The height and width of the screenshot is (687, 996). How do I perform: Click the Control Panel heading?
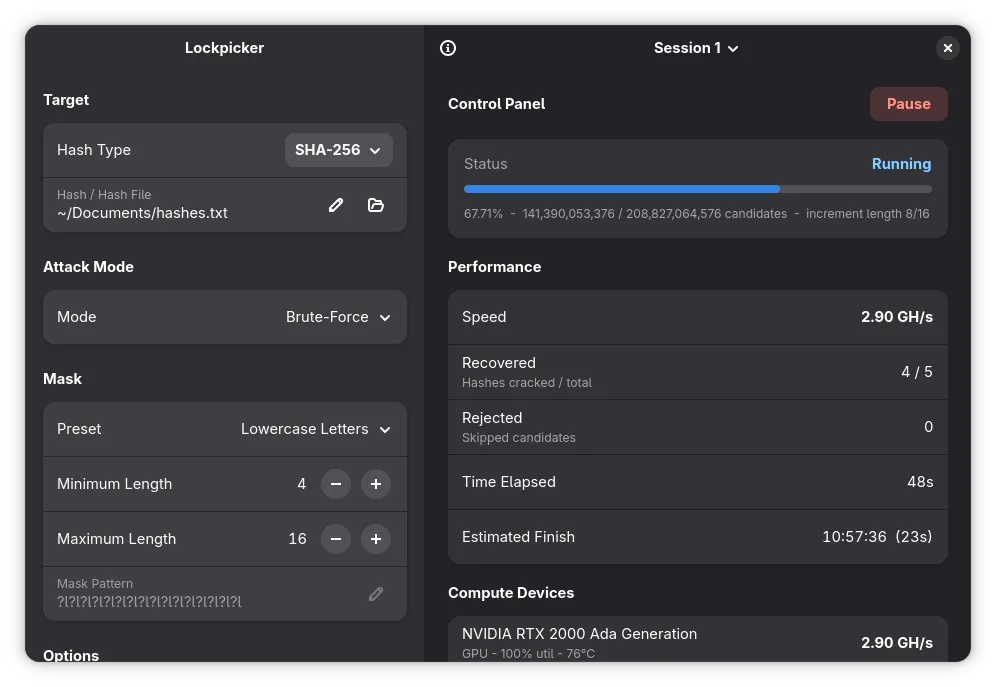(x=496, y=103)
